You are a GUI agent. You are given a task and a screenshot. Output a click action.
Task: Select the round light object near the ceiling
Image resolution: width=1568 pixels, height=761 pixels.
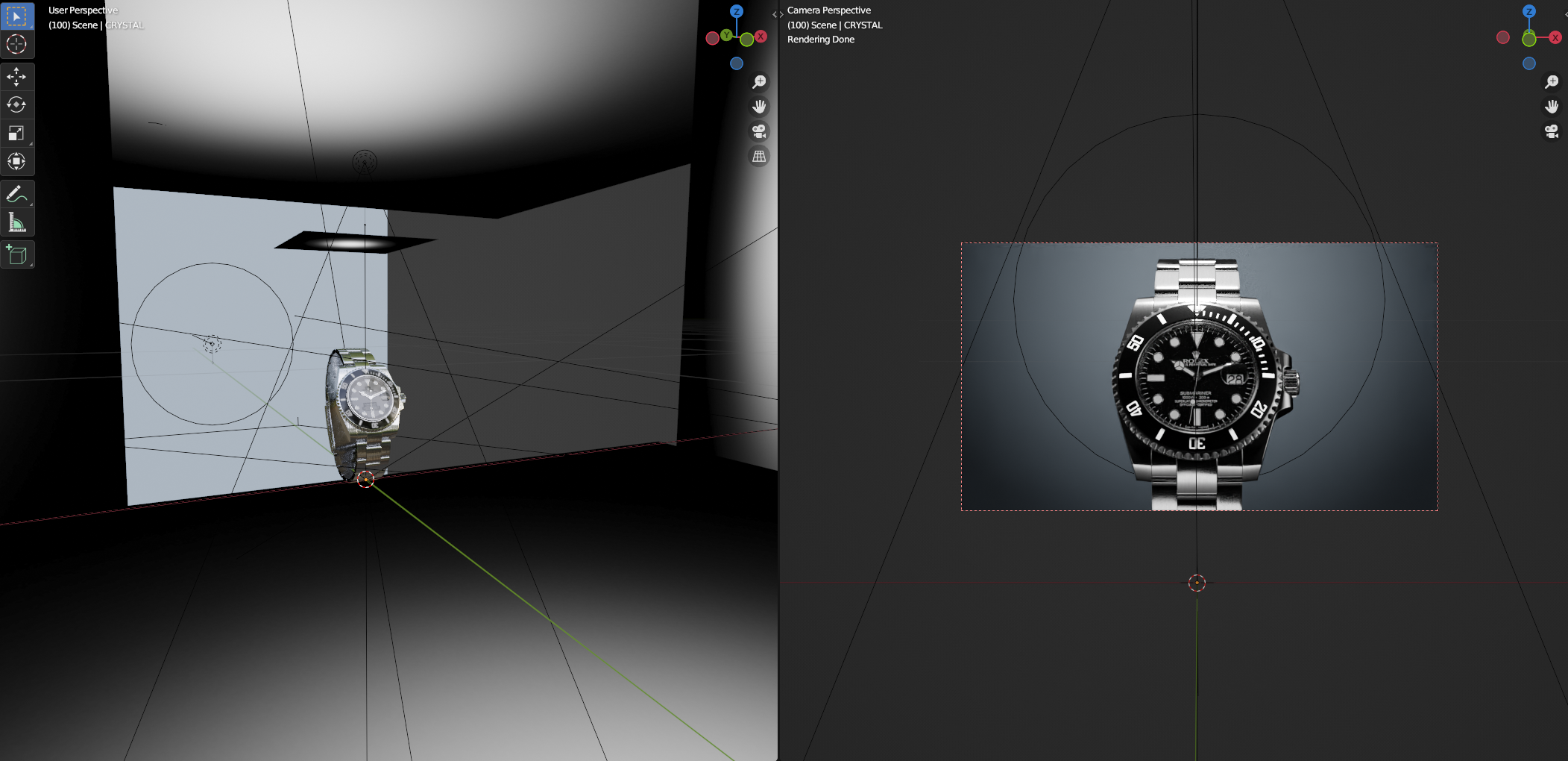point(365,161)
